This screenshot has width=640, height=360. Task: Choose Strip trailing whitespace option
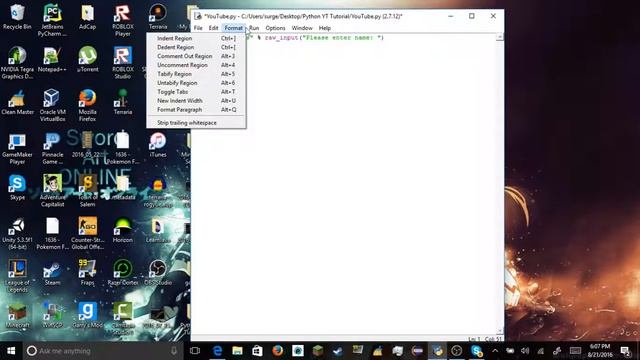pos(196,122)
